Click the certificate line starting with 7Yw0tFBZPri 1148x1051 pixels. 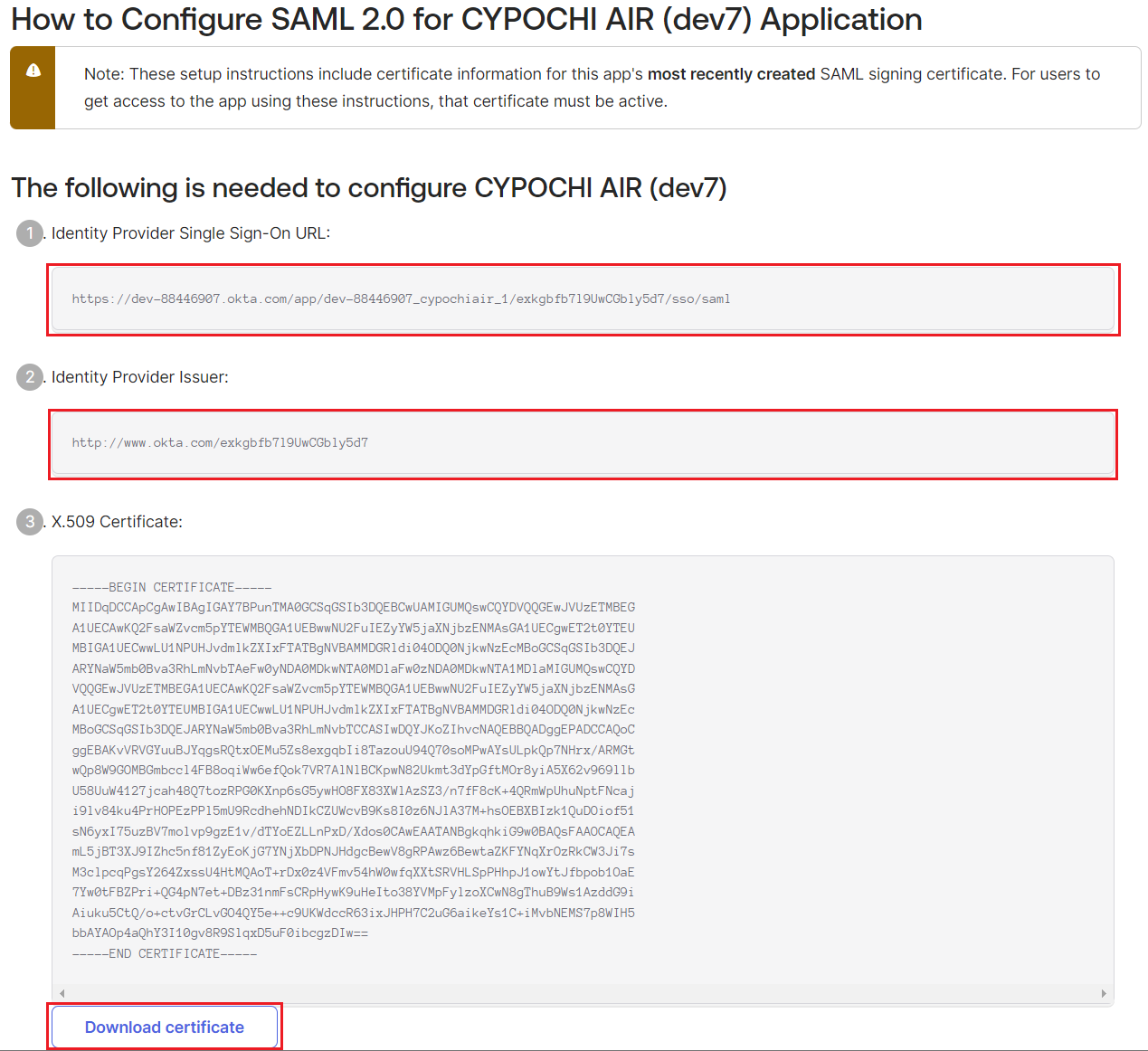354,893
